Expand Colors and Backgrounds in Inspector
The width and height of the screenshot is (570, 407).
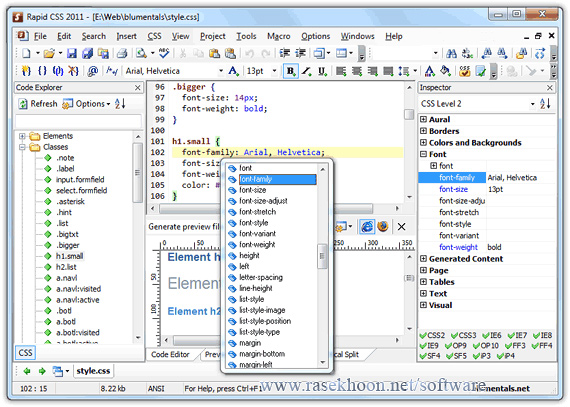coord(423,143)
